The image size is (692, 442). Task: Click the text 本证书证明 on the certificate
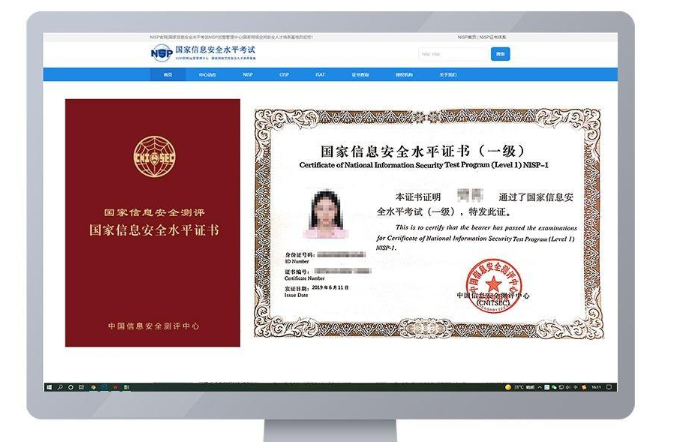(417, 197)
